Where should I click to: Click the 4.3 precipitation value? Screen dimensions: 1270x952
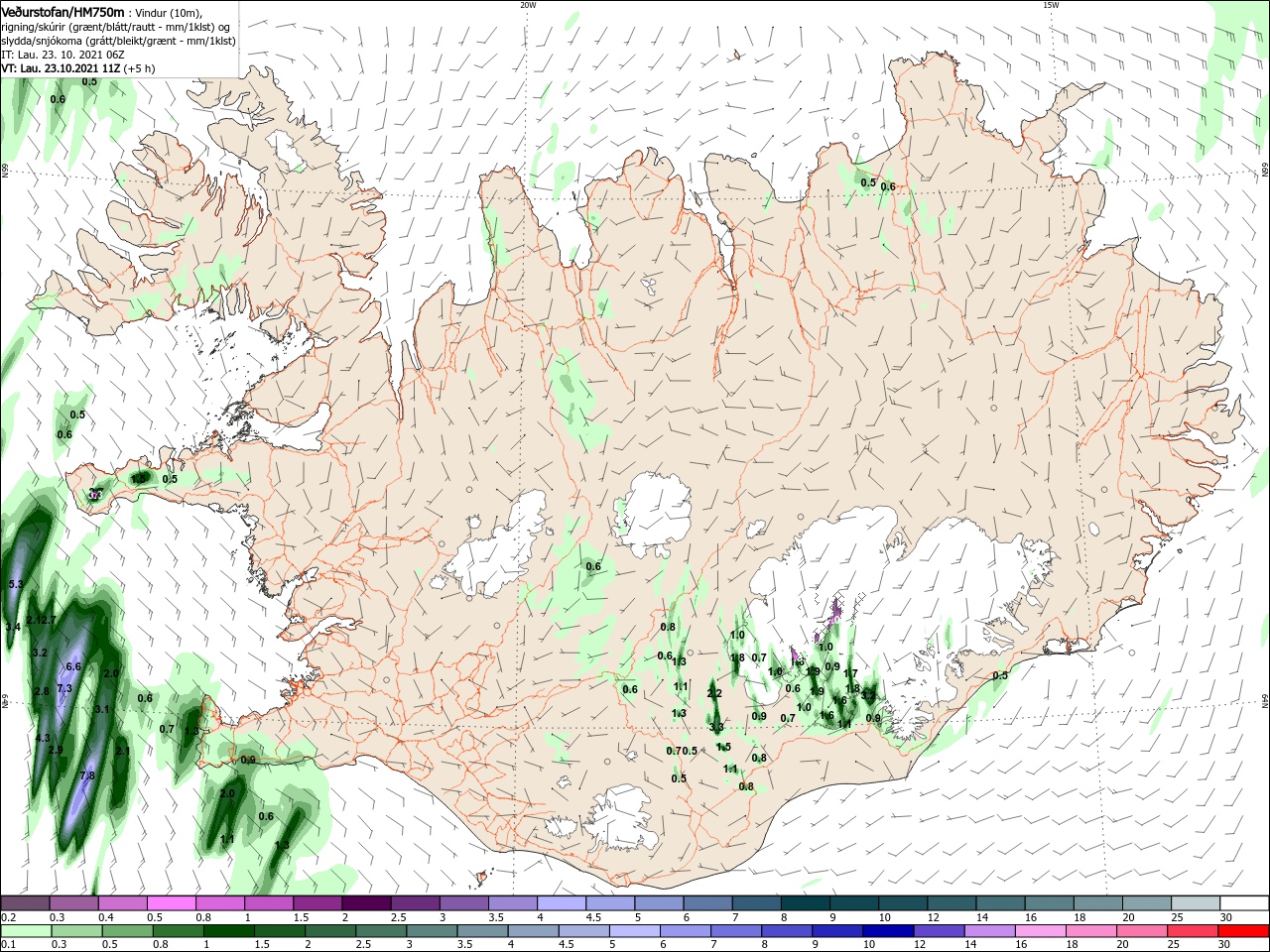[42, 738]
